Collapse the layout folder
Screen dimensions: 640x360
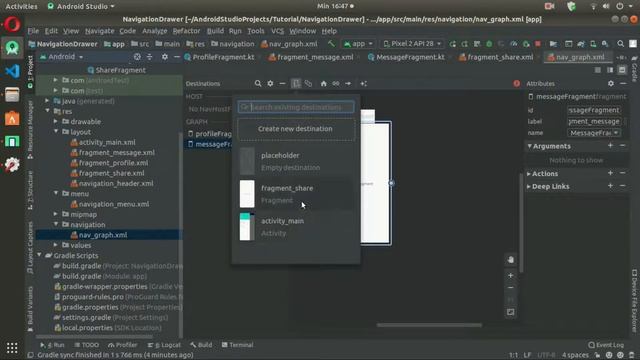tap(56, 131)
